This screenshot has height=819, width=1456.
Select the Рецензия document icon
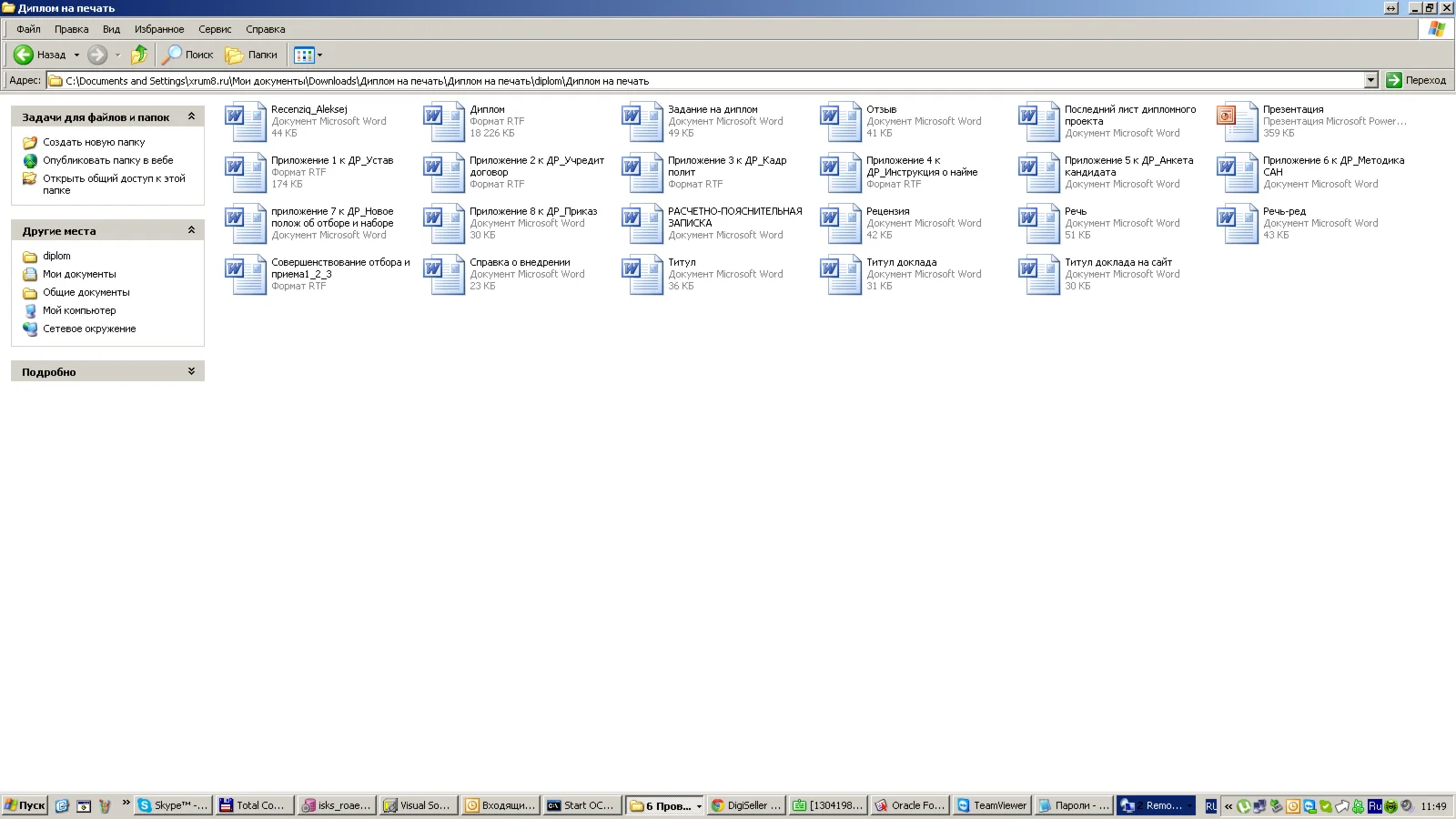coord(841,224)
